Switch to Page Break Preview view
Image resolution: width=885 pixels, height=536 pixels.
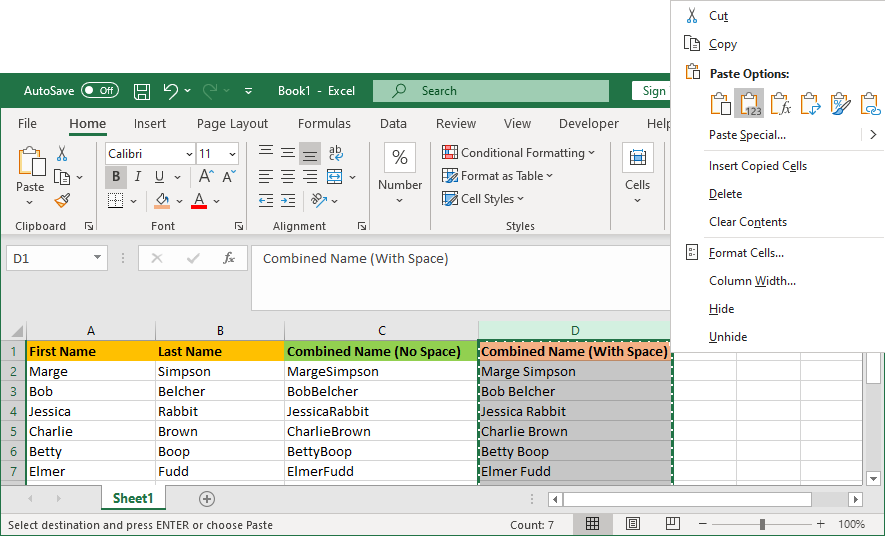pyautogui.click(x=673, y=524)
